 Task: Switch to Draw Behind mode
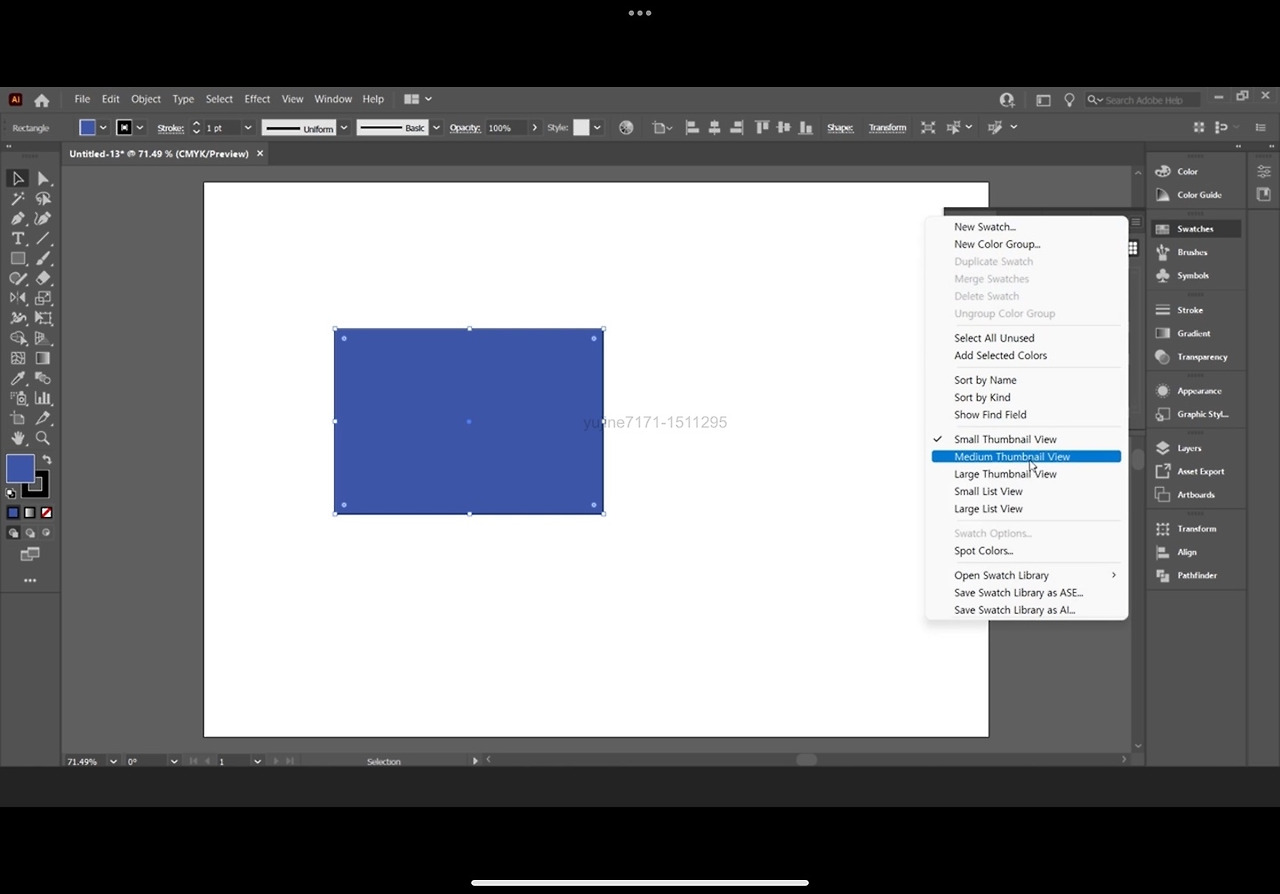(x=30, y=533)
